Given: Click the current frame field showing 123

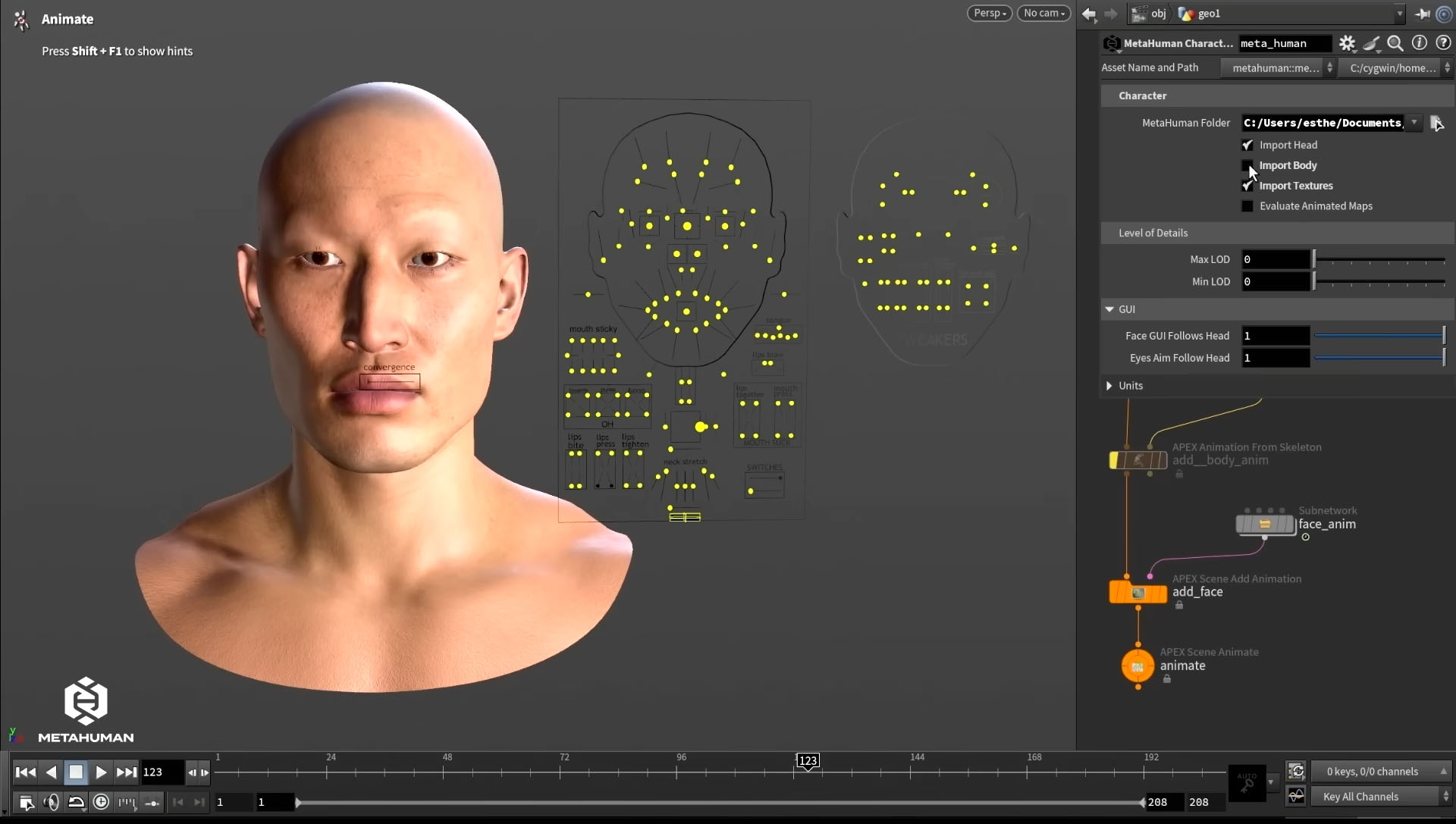Looking at the screenshot, I should coord(162,772).
